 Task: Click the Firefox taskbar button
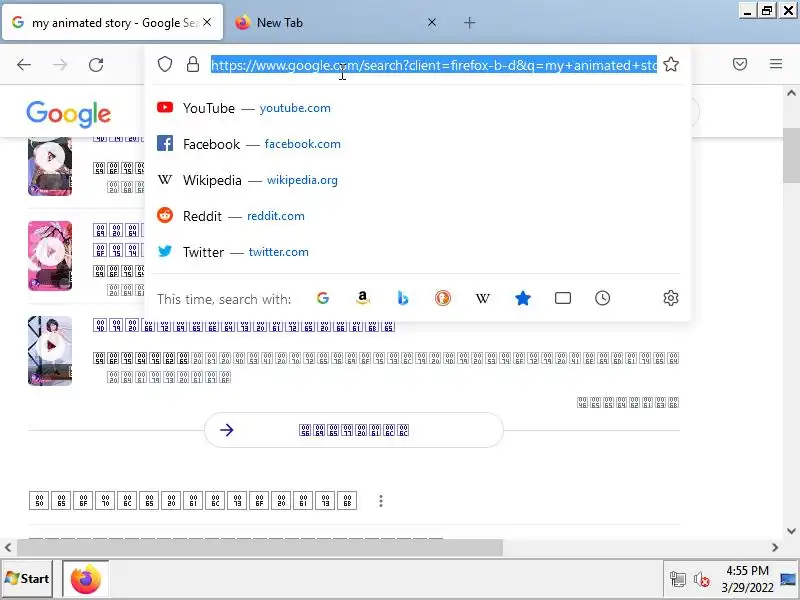86,579
